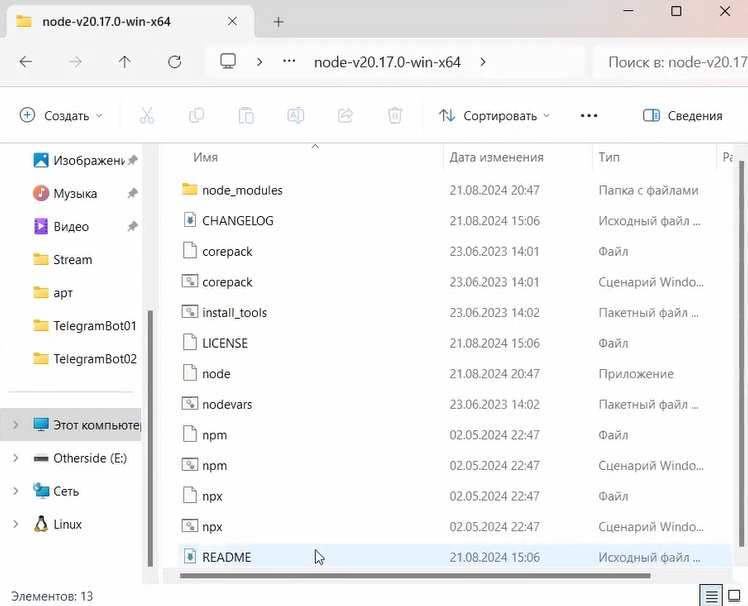This screenshot has height=606, width=748.
Task: Open a new File Explorer tab
Action: point(279,21)
